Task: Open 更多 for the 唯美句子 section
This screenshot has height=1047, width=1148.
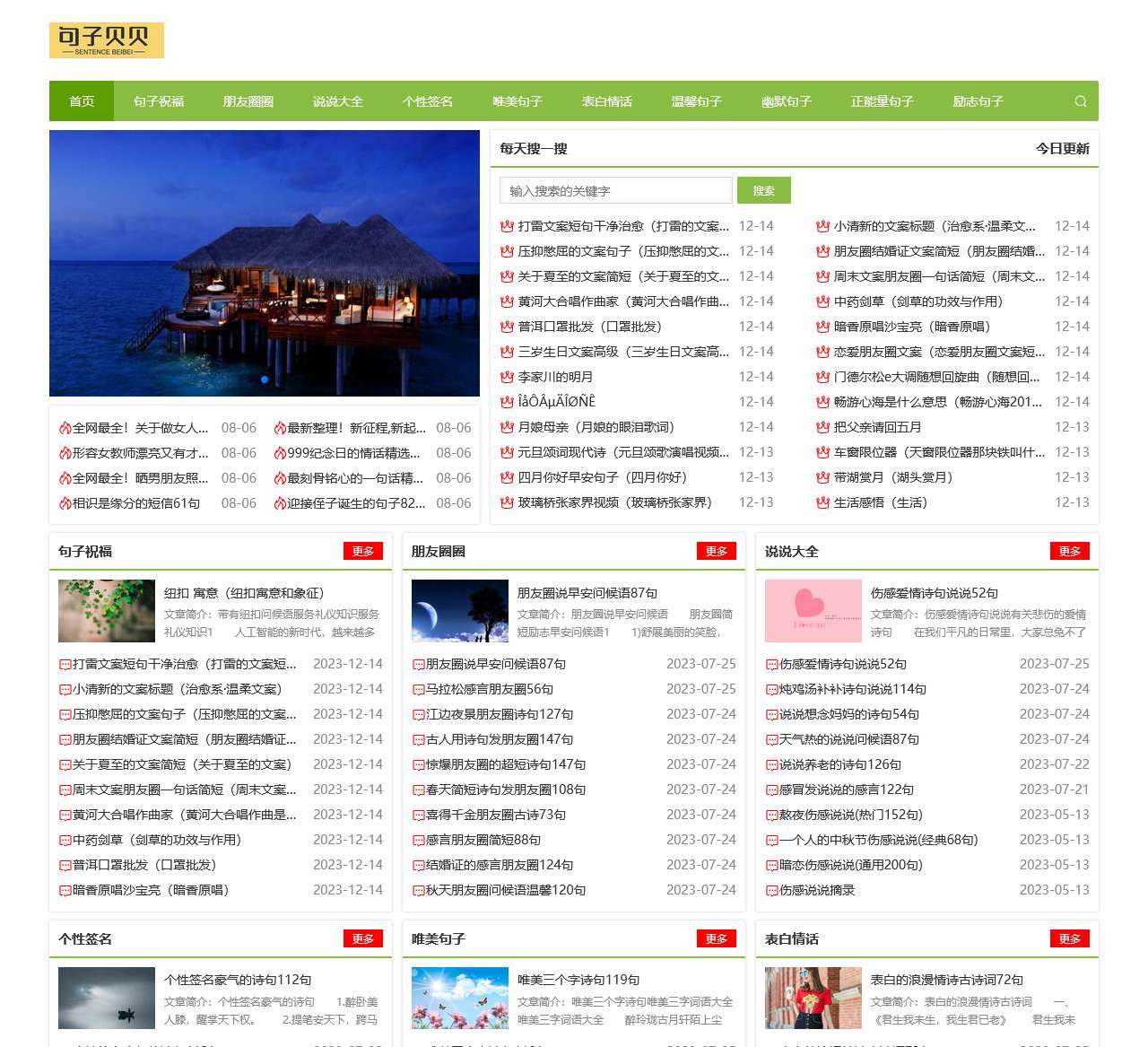Action: 716,938
